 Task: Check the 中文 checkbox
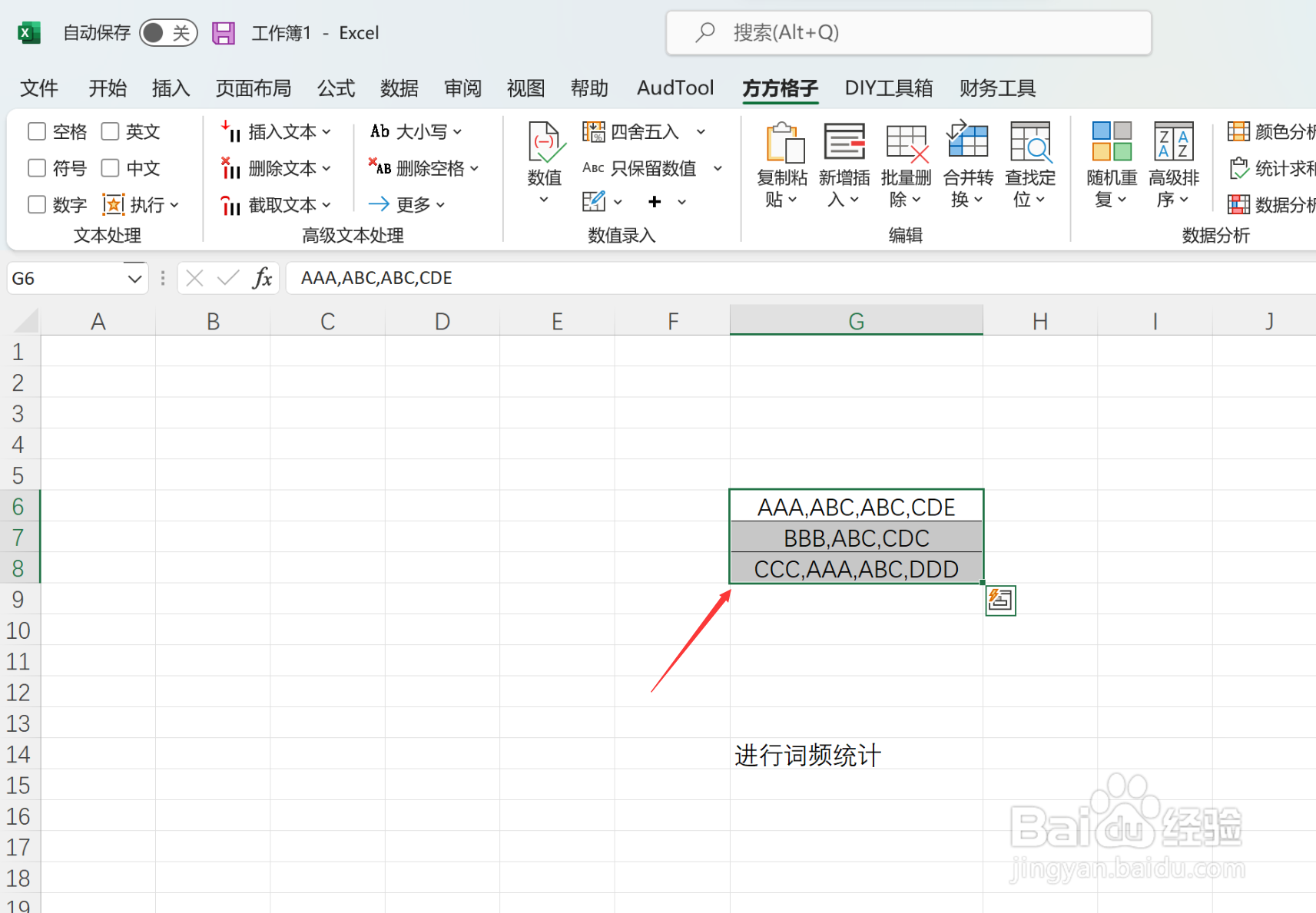(110, 167)
